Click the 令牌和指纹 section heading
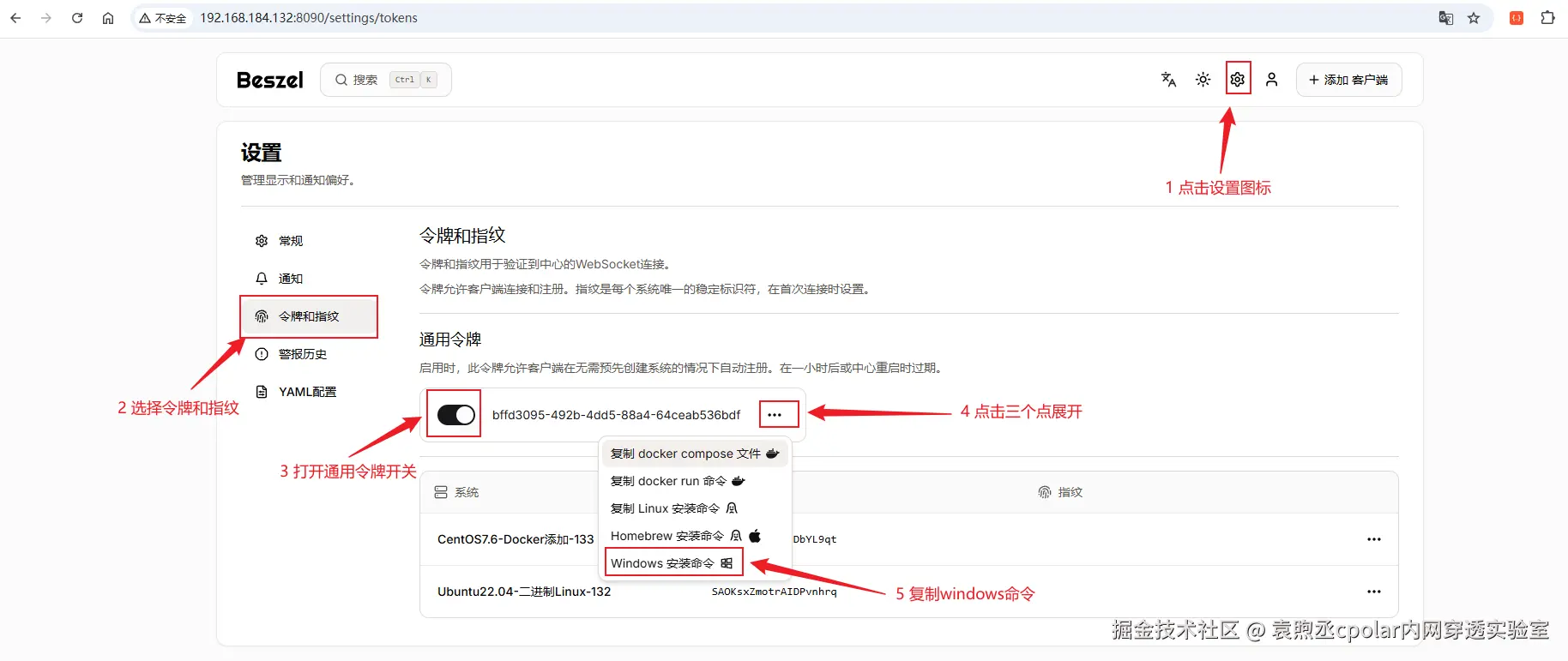This screenshot has height=661, width=1568. 462,235
